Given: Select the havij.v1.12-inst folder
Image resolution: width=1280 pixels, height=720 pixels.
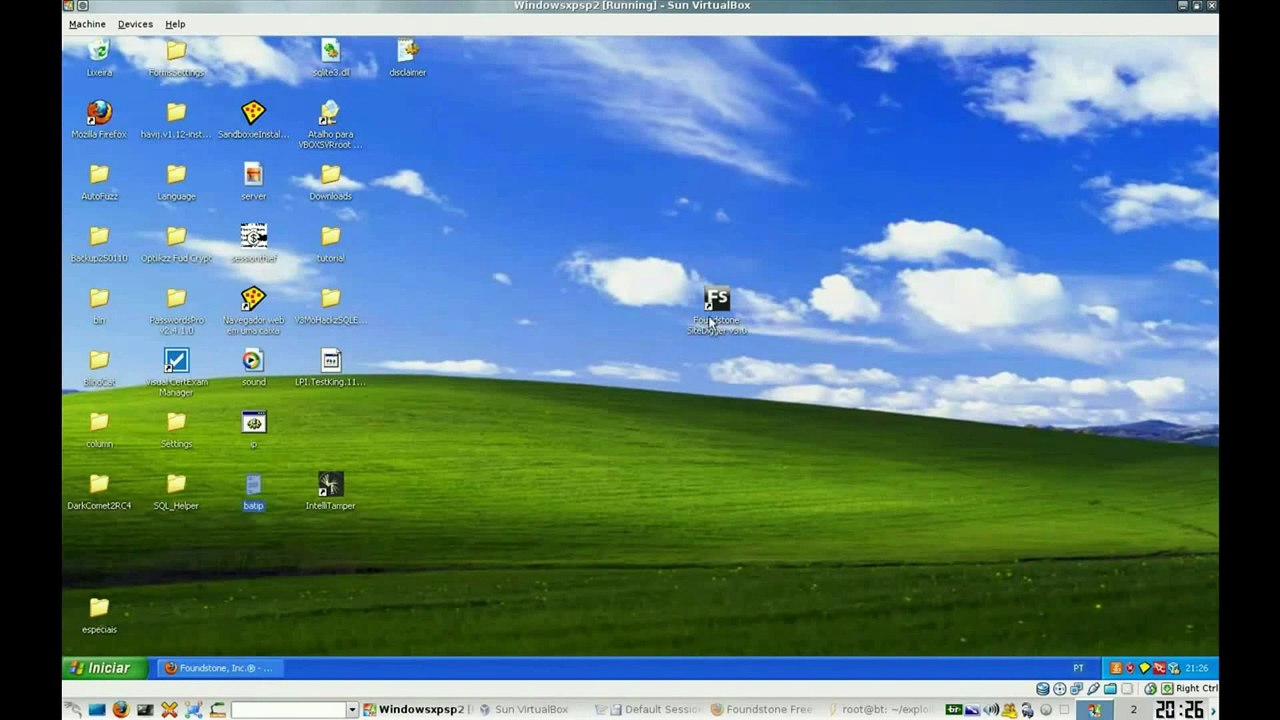Looking at the screenshot, I should [x=176, y=119].
